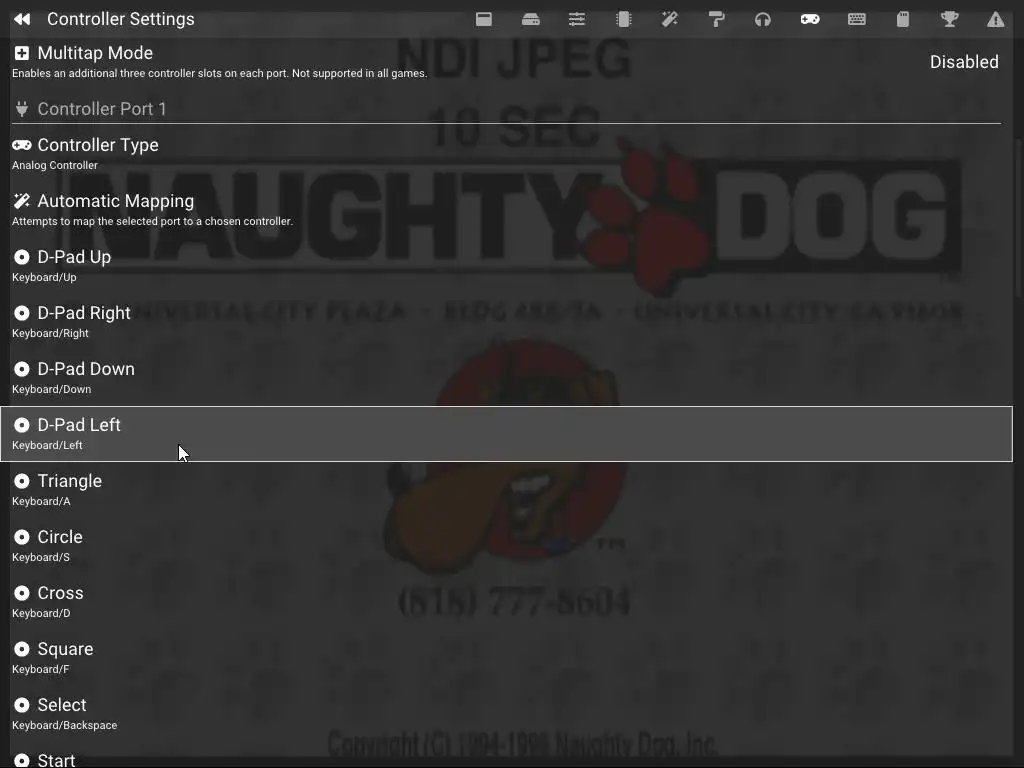Click the Controller Settings title text
1024x768 pixels.
(x=121, y=19)
